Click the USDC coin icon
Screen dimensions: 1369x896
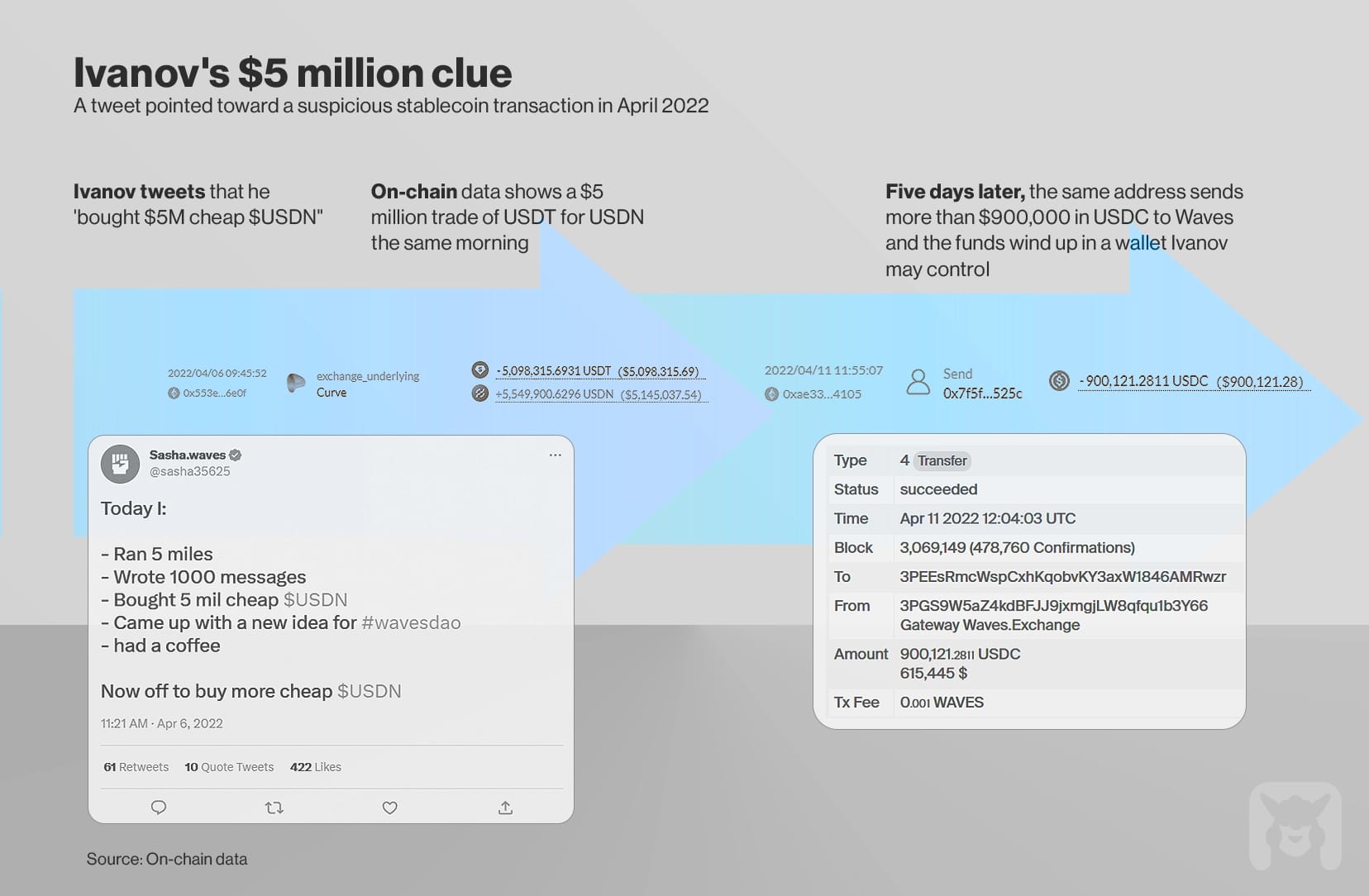(1059, 381)
